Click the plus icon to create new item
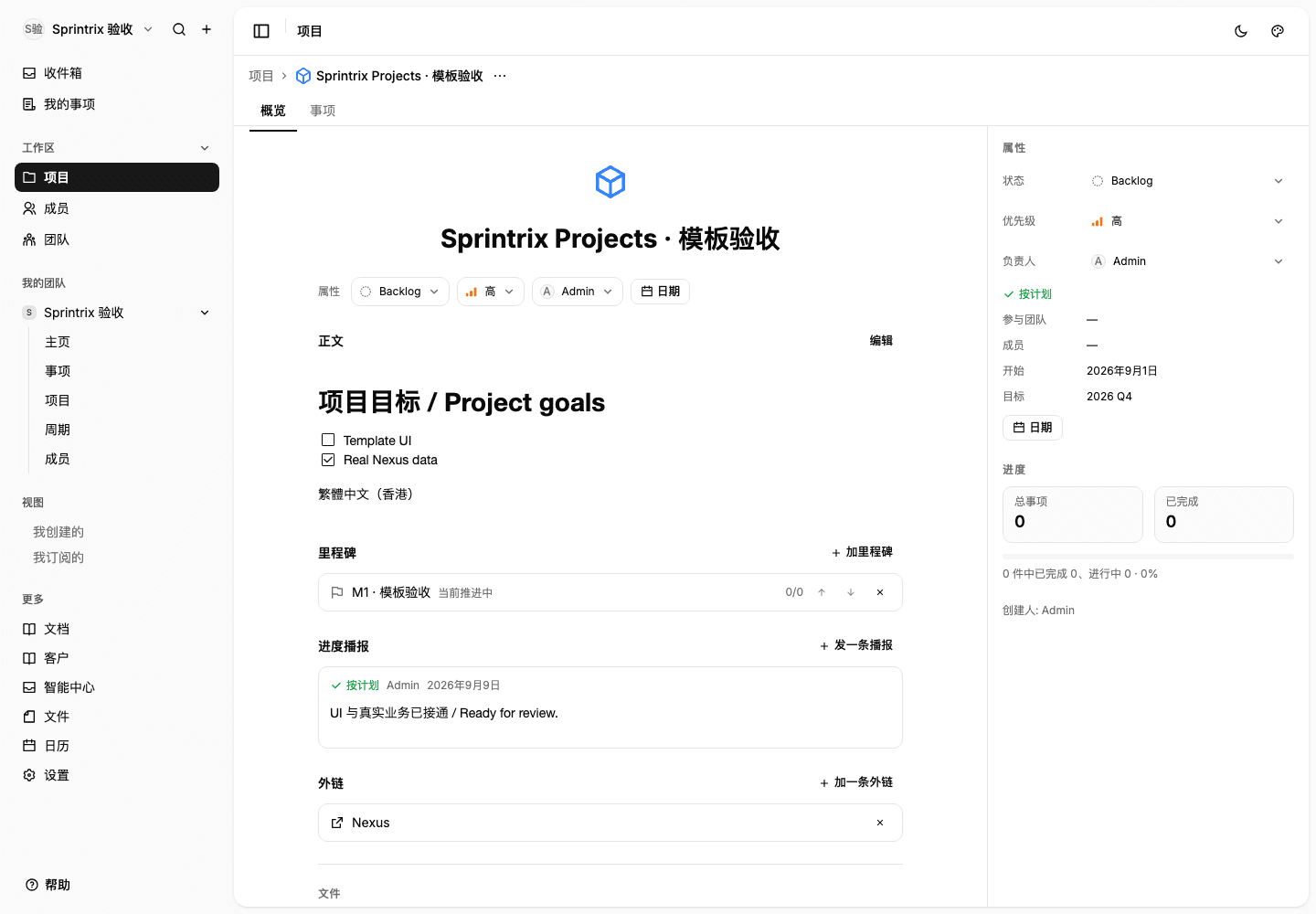Screen dimensions: 1316x914 pos(207,29)
